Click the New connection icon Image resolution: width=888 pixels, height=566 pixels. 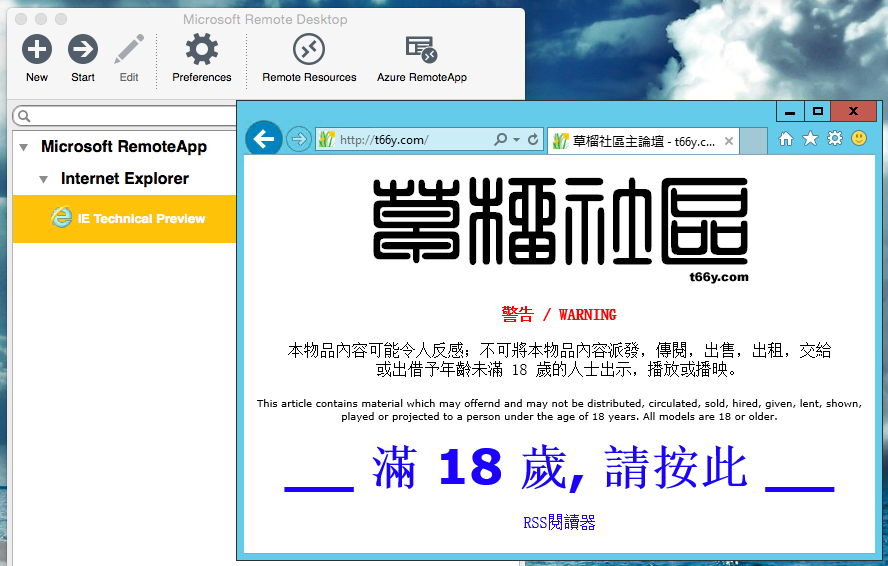tap(37, 49)
